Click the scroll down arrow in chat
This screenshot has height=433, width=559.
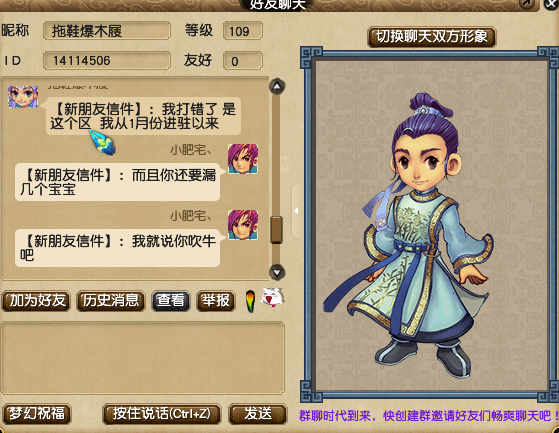[277, 272]
